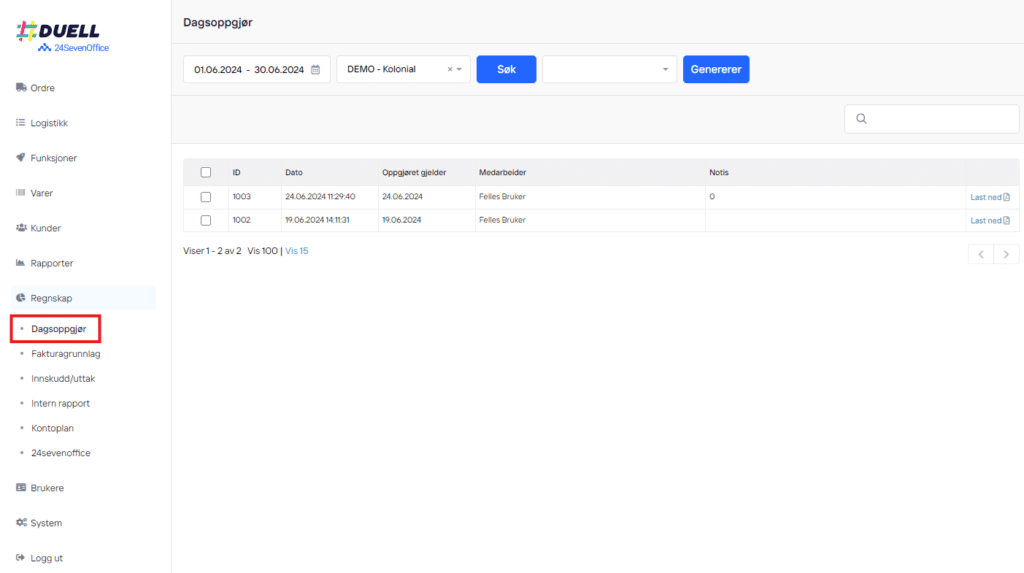
Task: Click the Brukere ID card icon
Action: (x=21, y=487)
